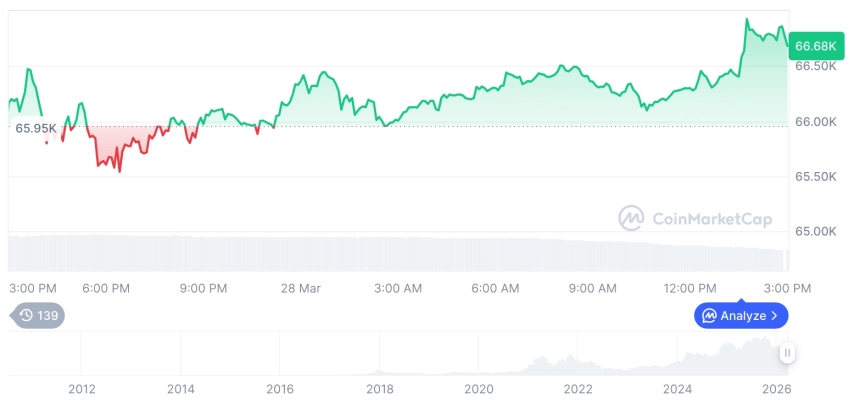Select the 6:00 PM time axis label
860x401 pixels.
point(105,288)
